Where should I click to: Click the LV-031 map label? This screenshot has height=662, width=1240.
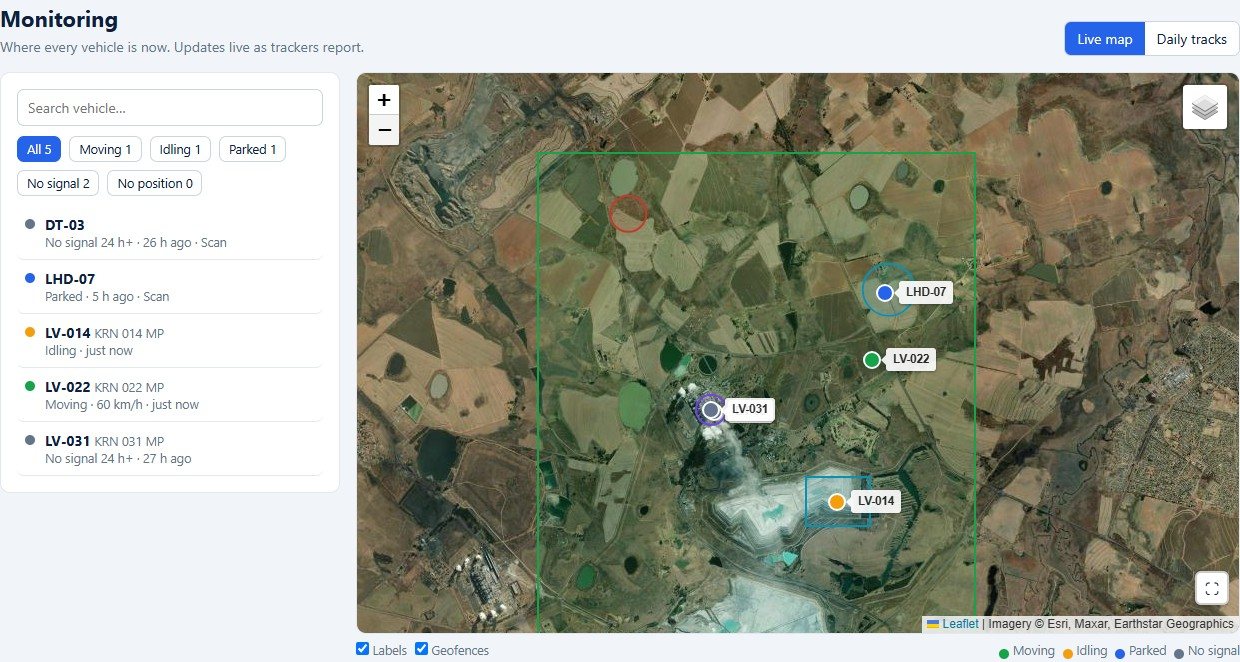[x=750, y=409]
